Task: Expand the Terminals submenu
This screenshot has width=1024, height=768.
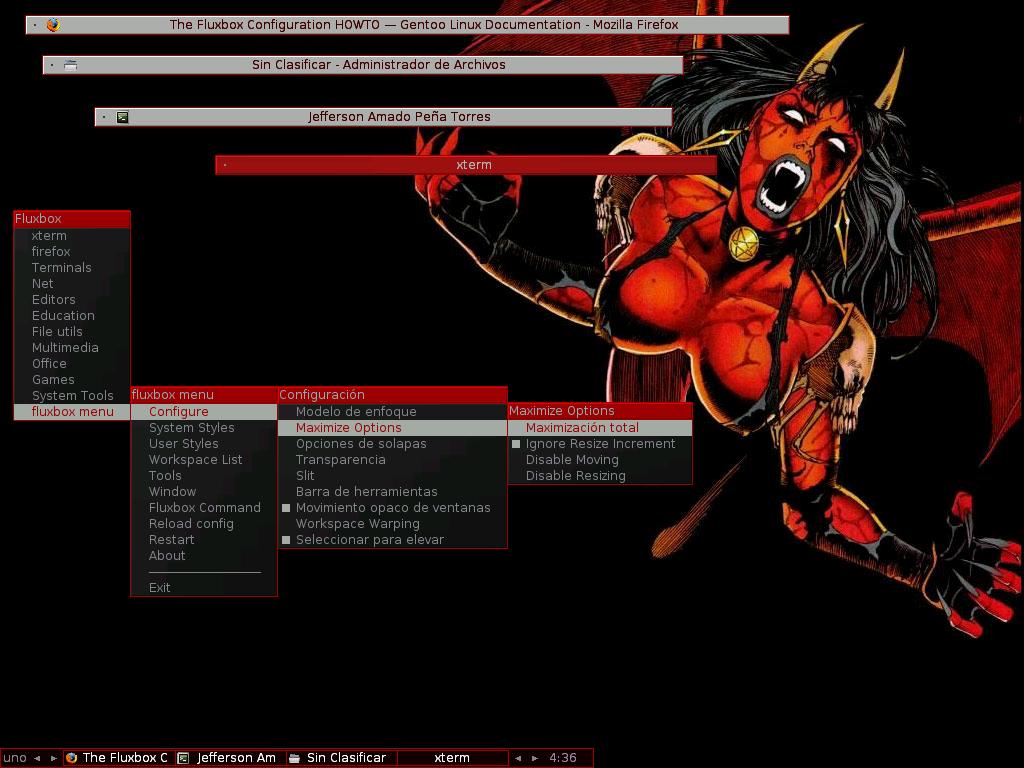Action: 72,268
